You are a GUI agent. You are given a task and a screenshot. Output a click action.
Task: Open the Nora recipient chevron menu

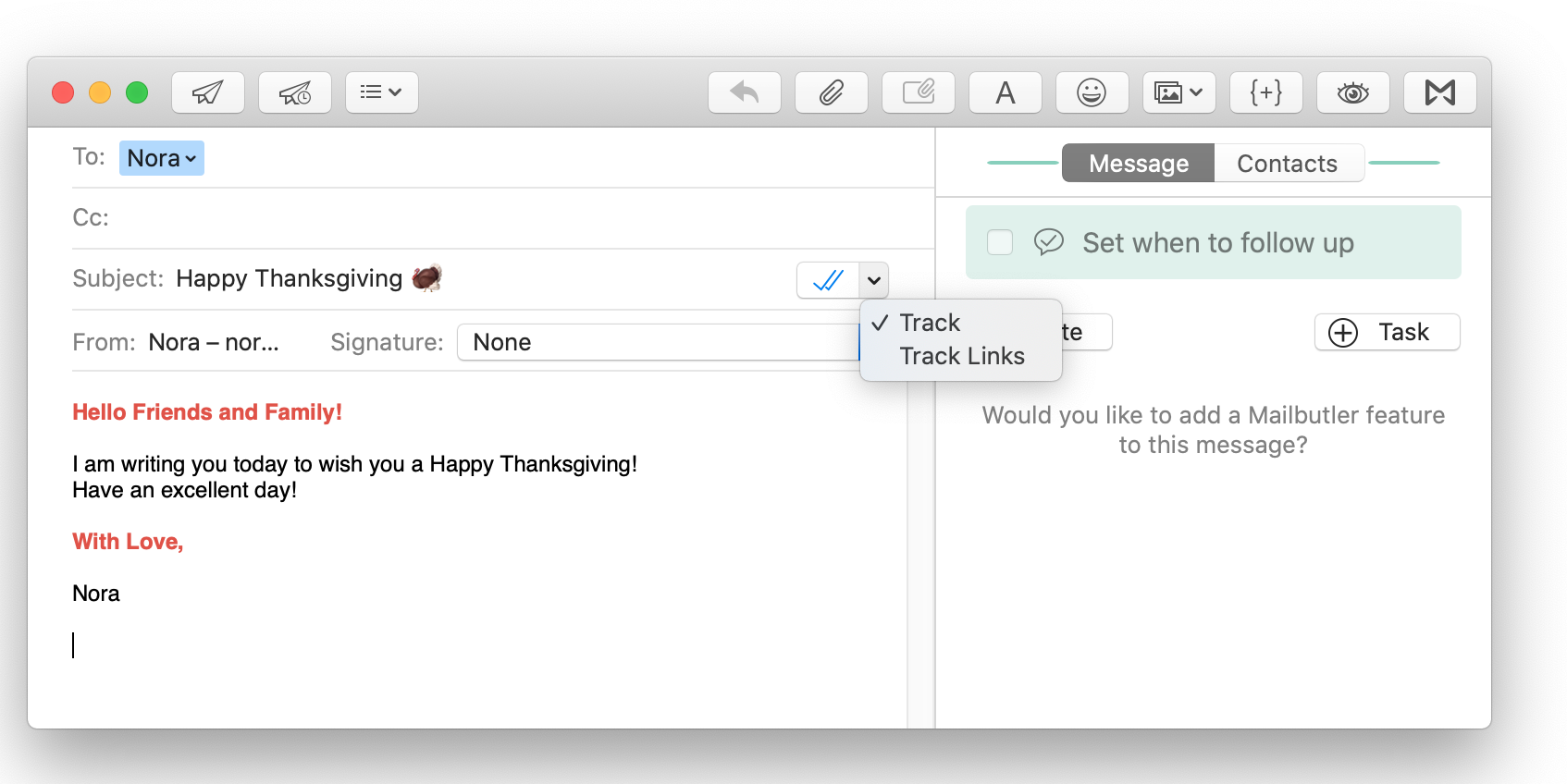click(x=191, y=159)
